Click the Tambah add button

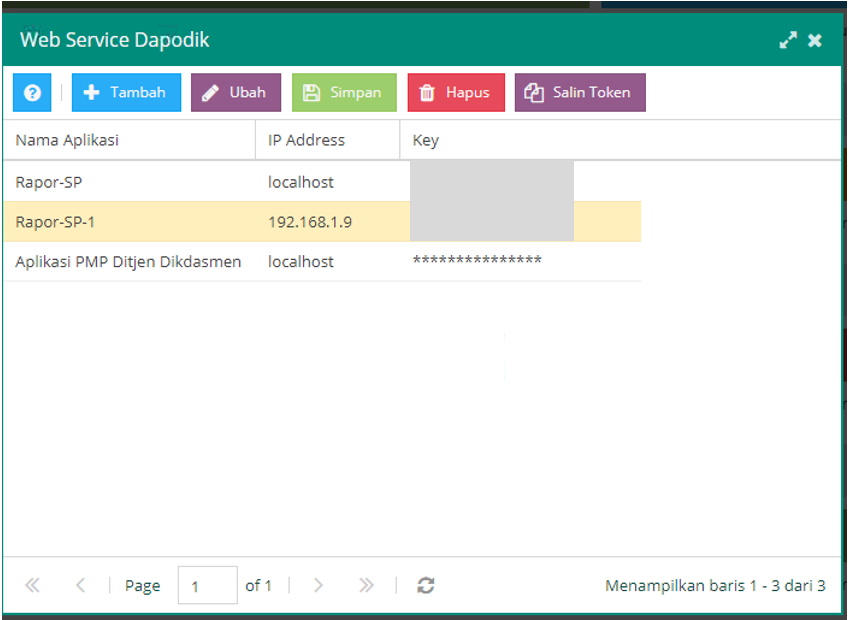pyautogui.click(x=126, y=93)
